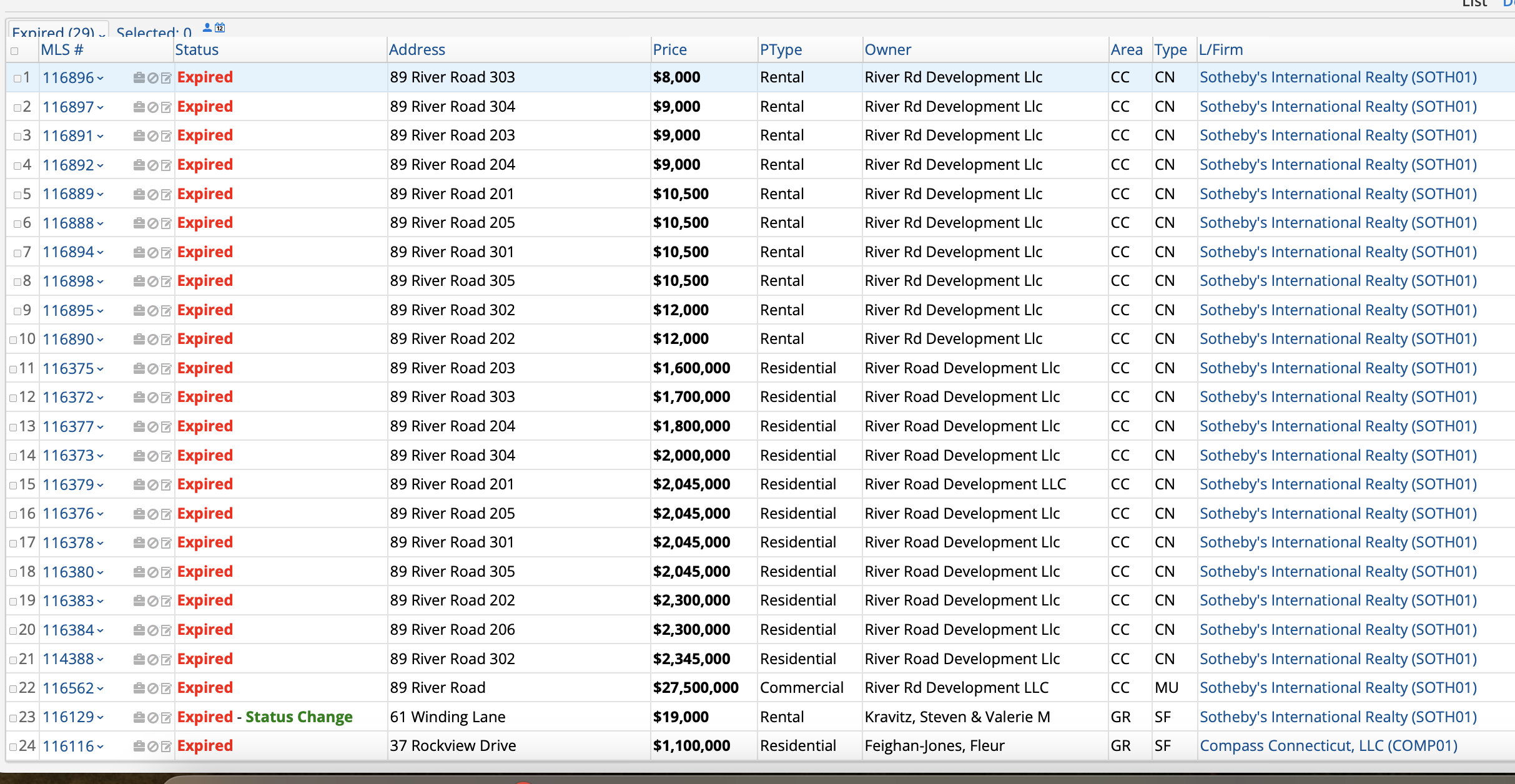Click edit icon on listing 116562

coord(166,688)
